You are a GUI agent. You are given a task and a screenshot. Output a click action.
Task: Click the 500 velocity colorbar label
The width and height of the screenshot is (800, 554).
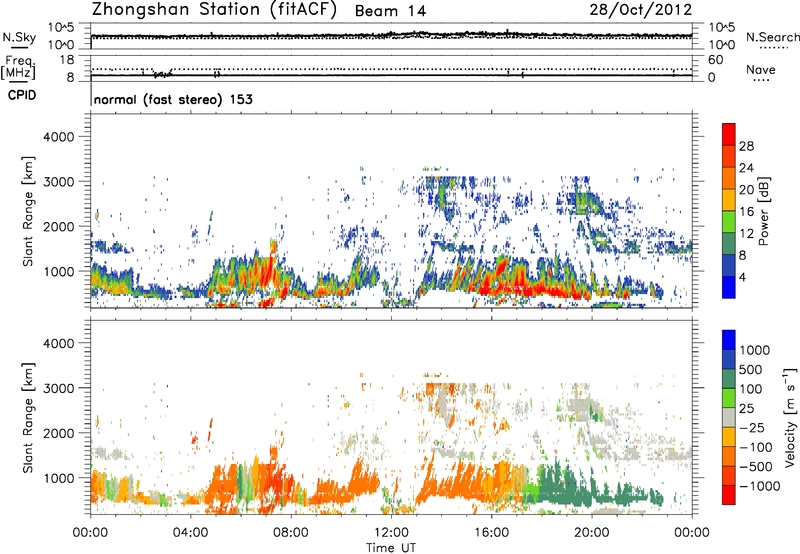click(x=750, y=369)
